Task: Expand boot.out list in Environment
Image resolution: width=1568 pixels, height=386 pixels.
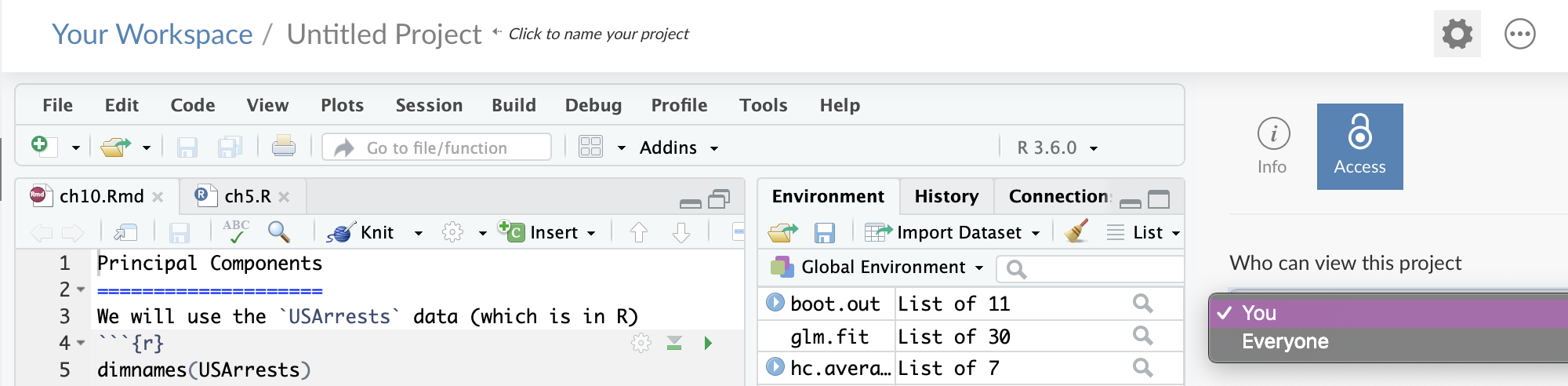Action: click(x=775, y=303)
